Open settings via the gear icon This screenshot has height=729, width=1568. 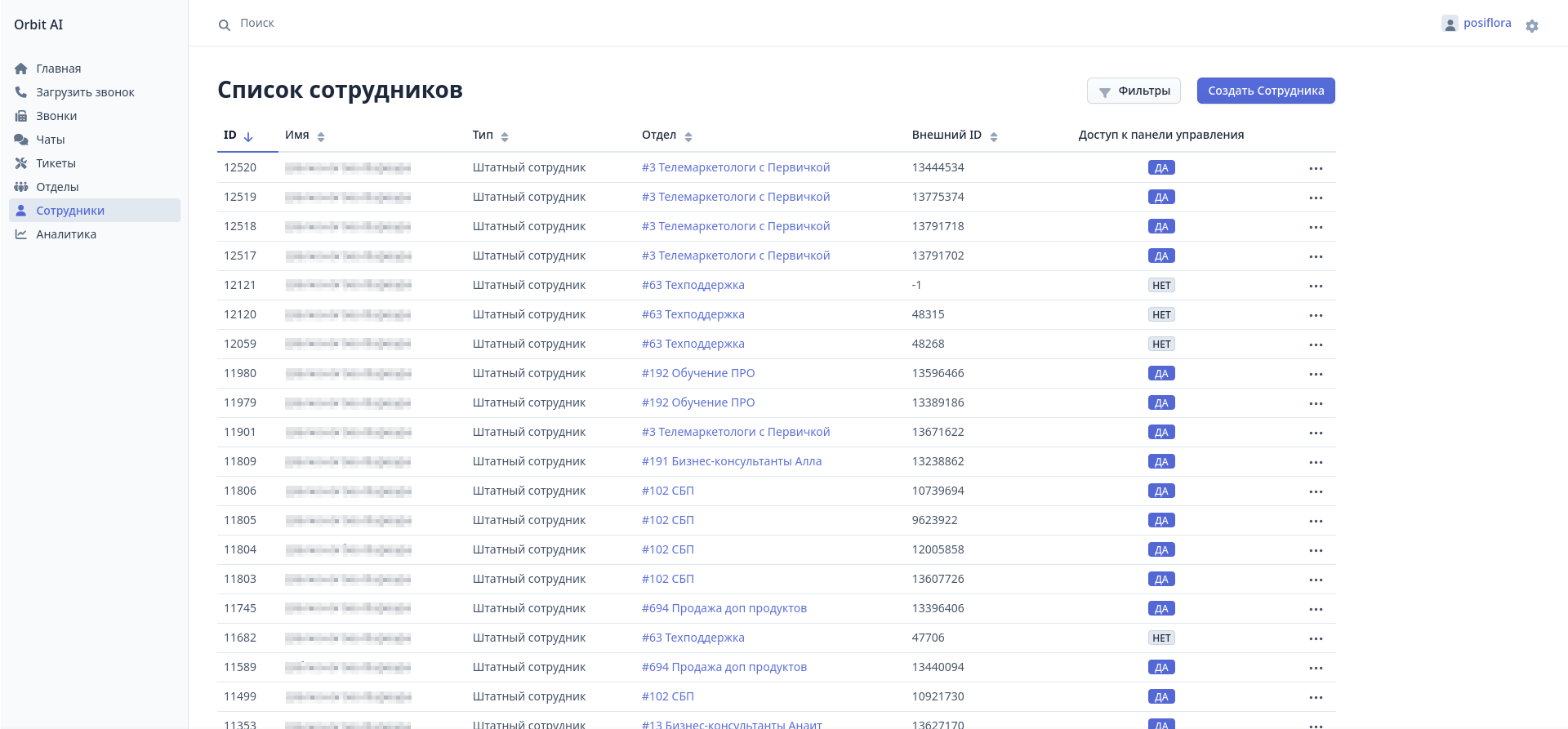tap(1532, 26)
